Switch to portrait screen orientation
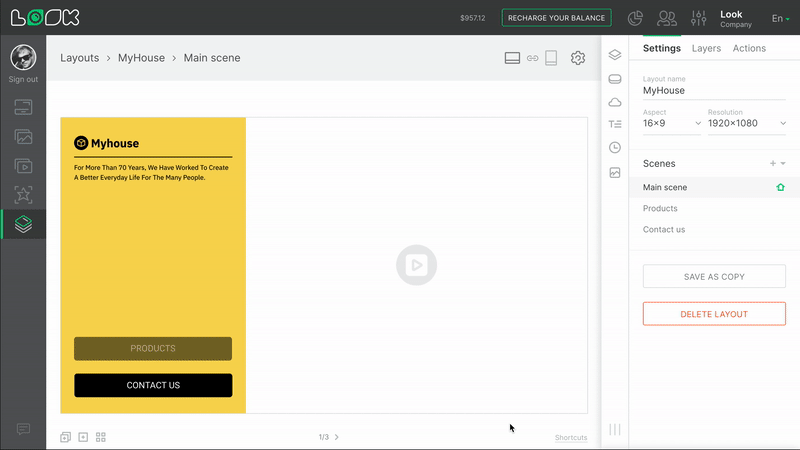 click(x=551, y=58)
